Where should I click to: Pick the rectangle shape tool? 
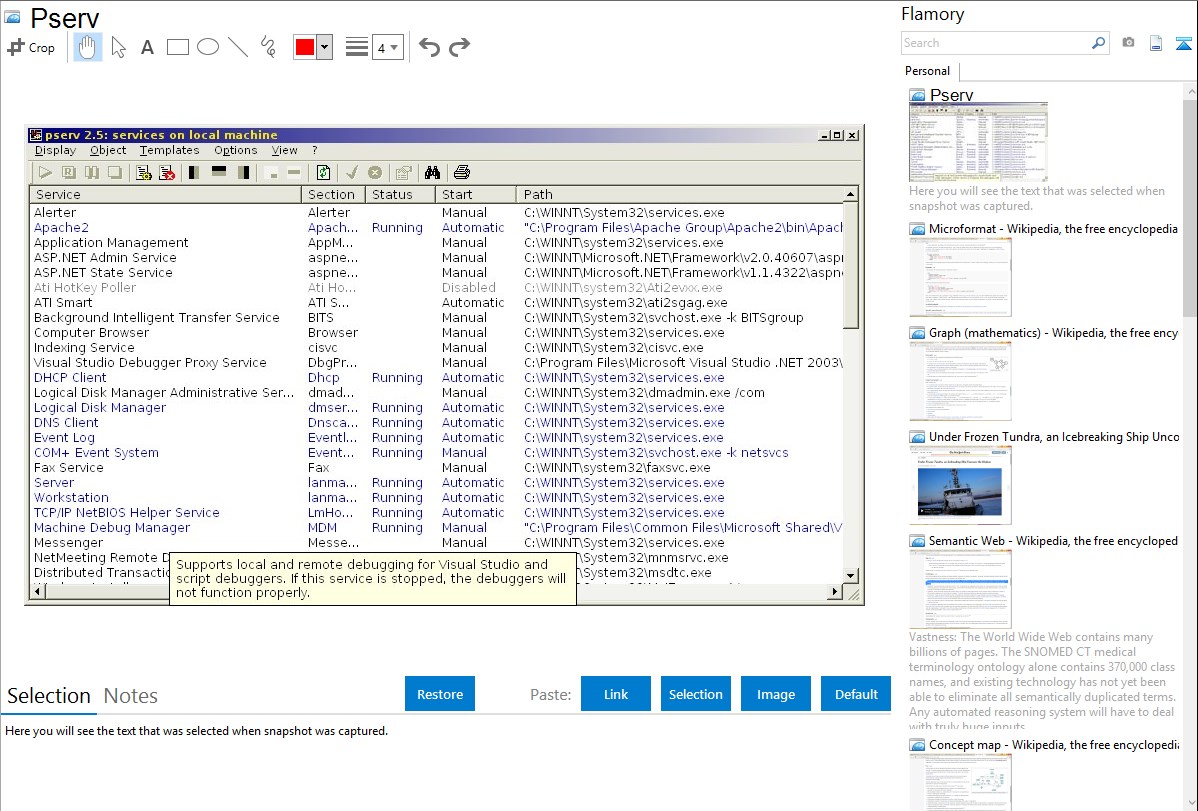coord(178,47)
